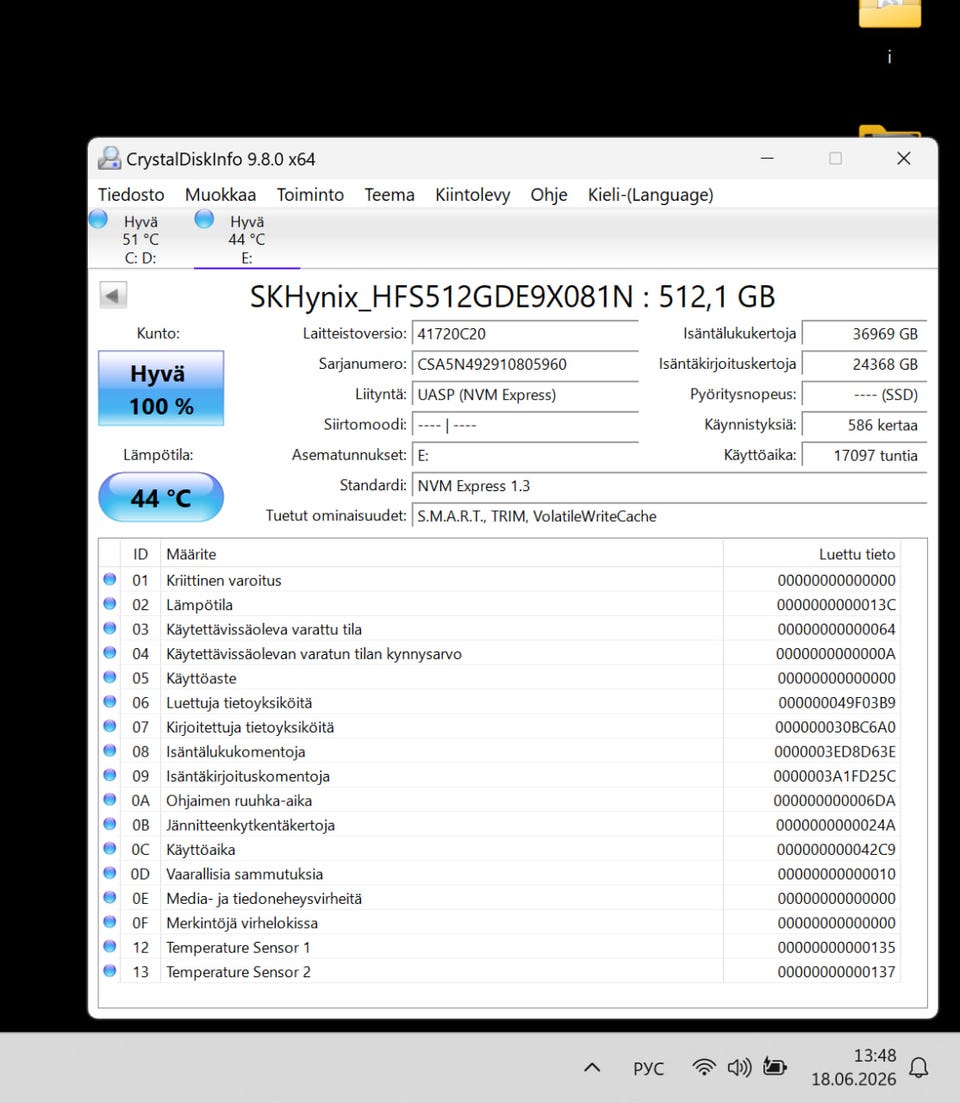
Task: Open the Teema menu
Action: point(389,195)
